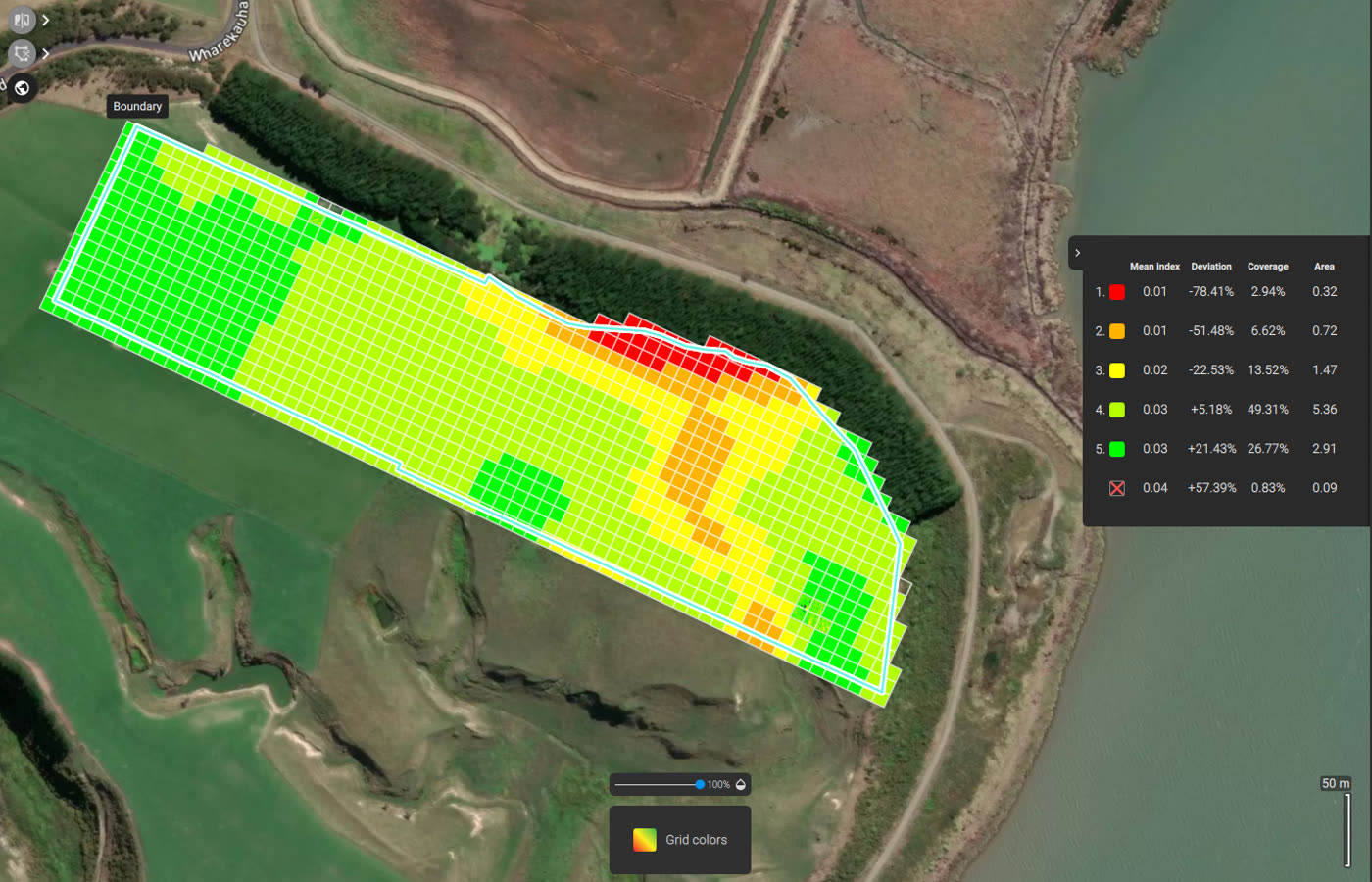The image size is (1372, 882).
Task: Click area value 2.91
Action: tap(1325, 449)
